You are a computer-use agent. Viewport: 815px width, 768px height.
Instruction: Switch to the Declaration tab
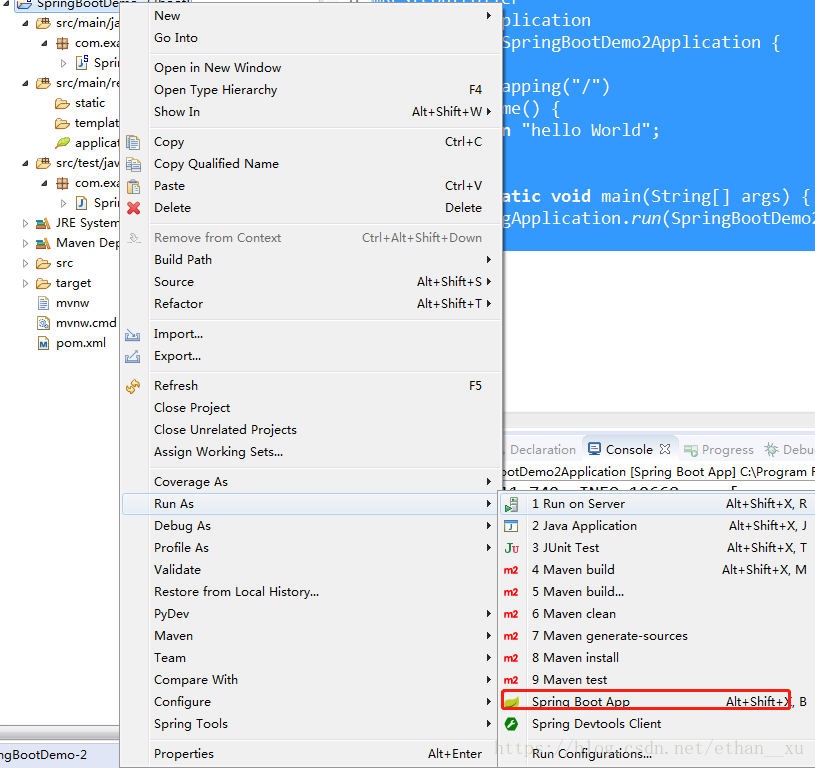[x=542, y=449]
